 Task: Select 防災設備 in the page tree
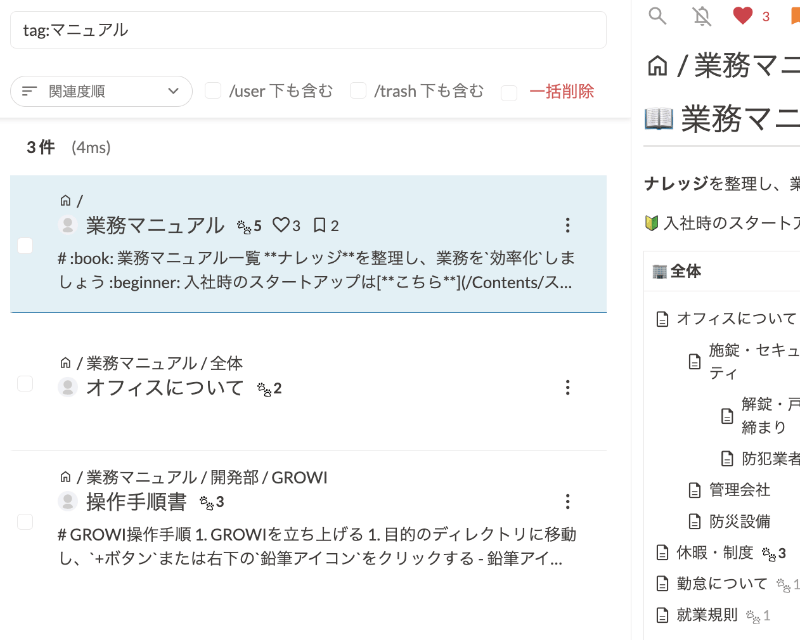click(x=739, y=520)
